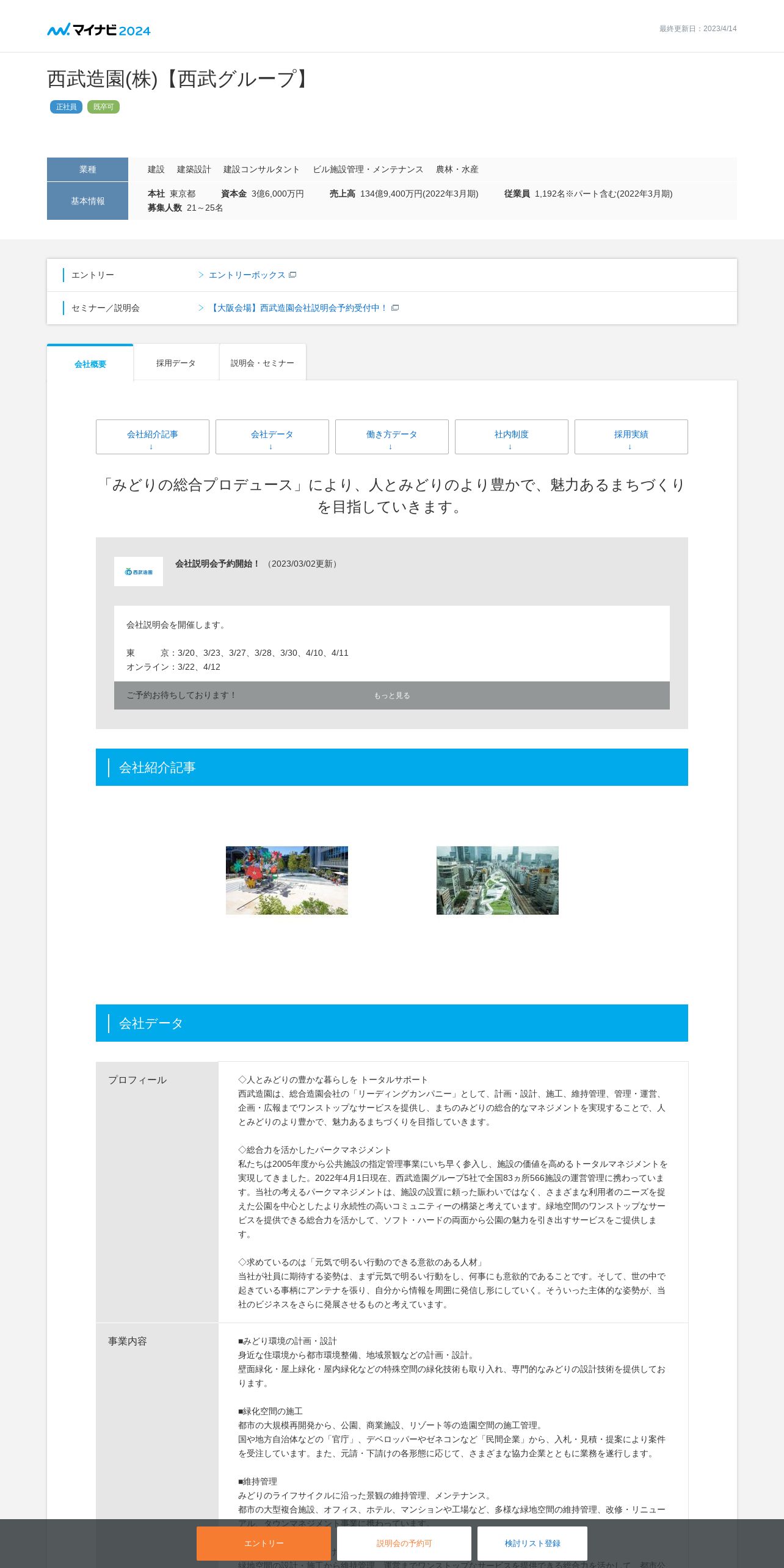Click the 説明会の予約可 button

pos(404,1544)
